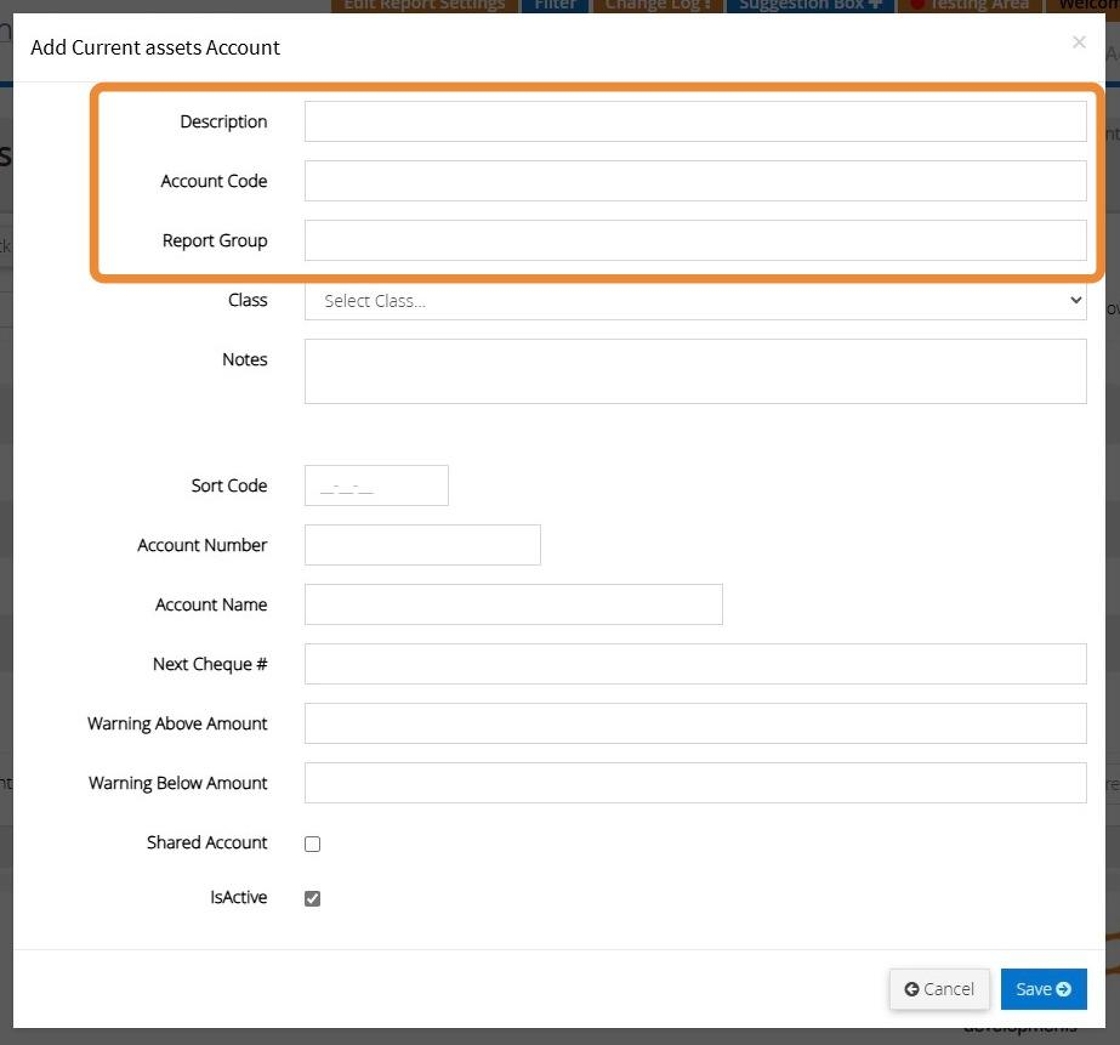Click the Account Number field
This screenshot has height=1045, width=1120.
(422, 545)
